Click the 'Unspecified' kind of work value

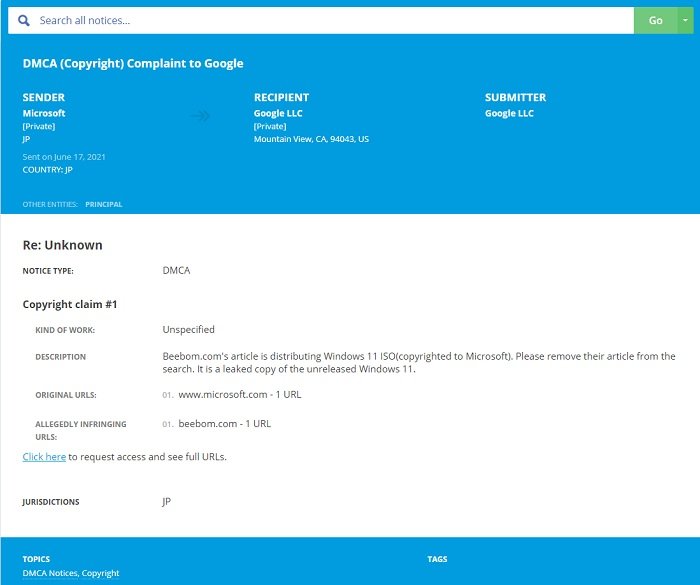[188, 330]
